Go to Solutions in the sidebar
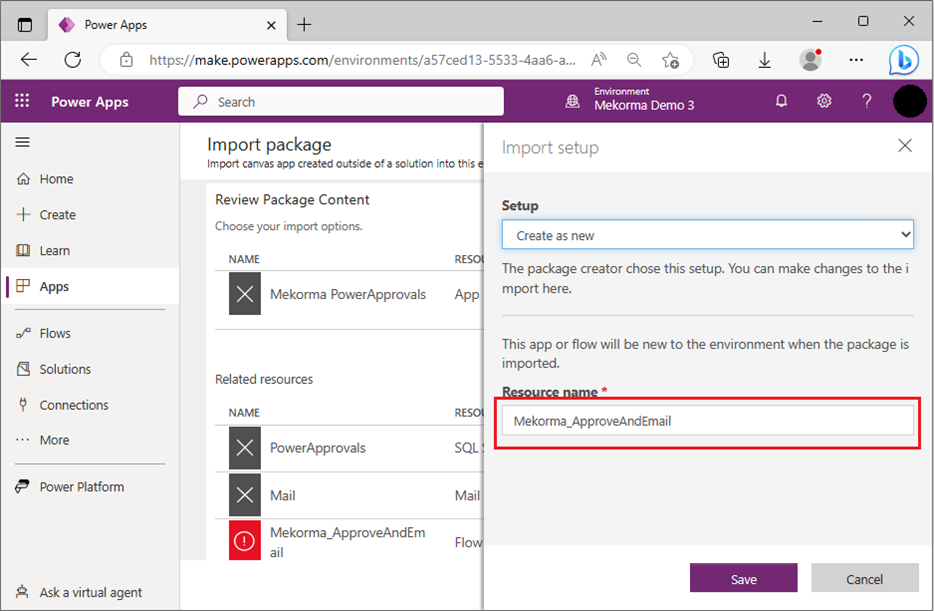 (65, 369)
